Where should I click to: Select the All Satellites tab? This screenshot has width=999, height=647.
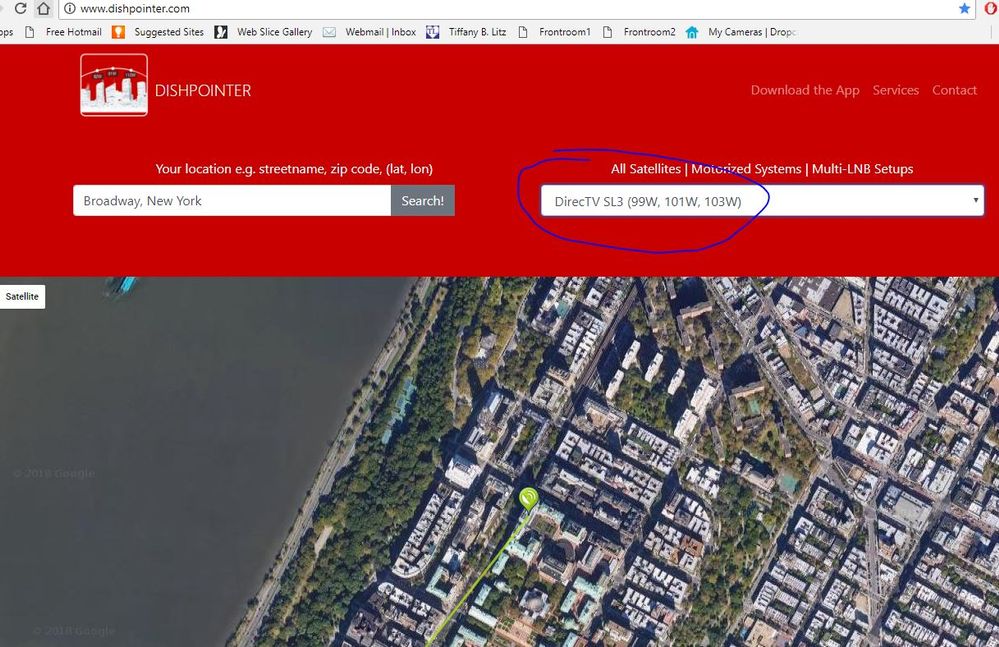click(645, 169)
